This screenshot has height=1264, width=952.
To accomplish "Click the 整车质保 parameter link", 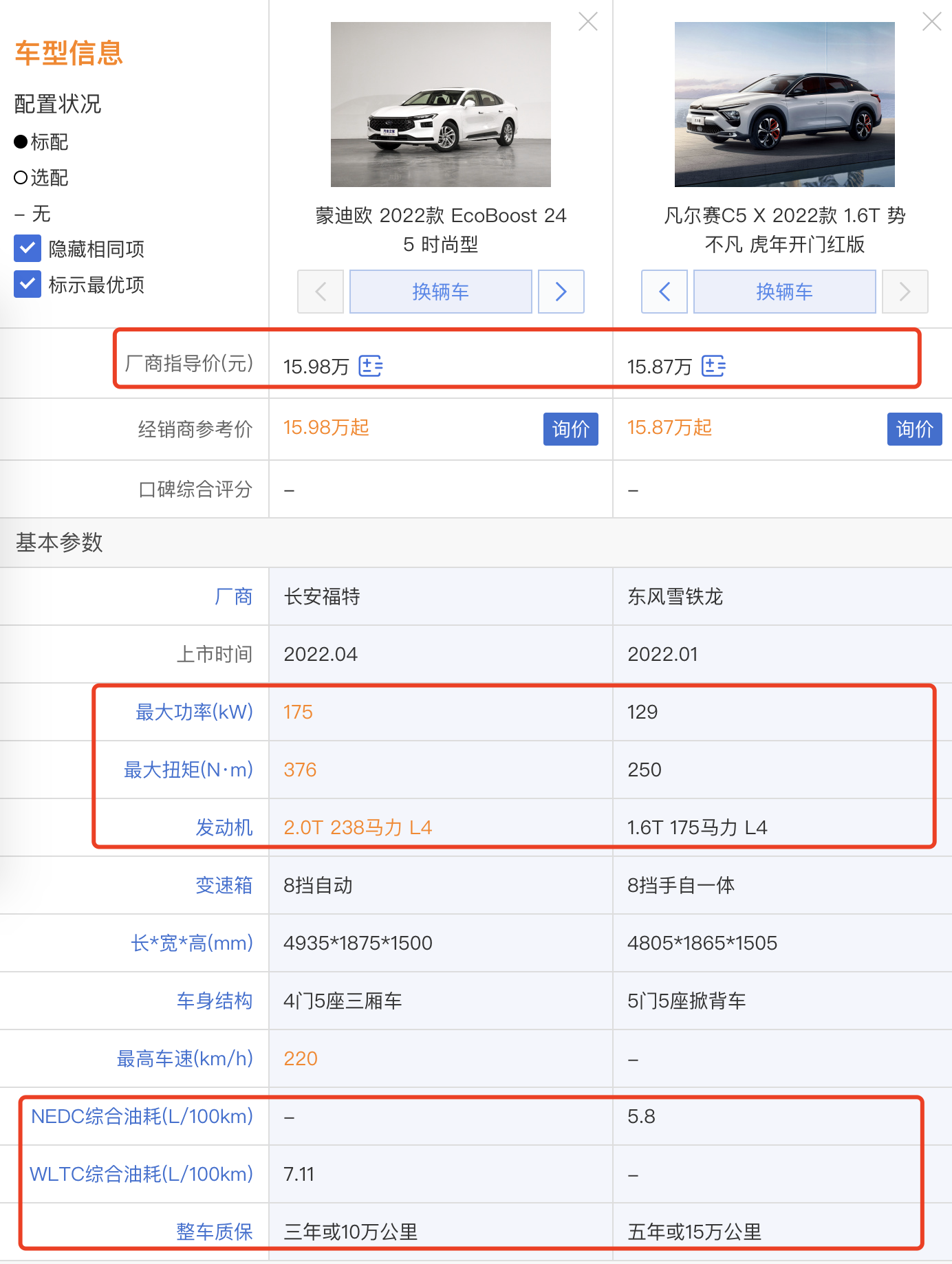I will pyautogui.click(x=215, y=1232).
